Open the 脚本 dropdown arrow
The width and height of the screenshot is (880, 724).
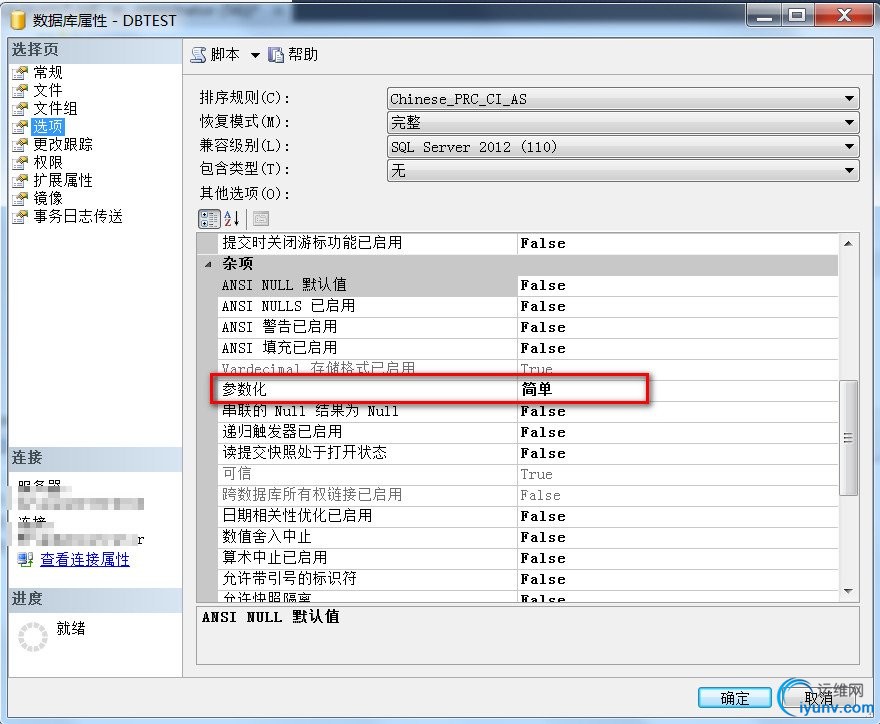pyautogui.click(x=255, y=55)
